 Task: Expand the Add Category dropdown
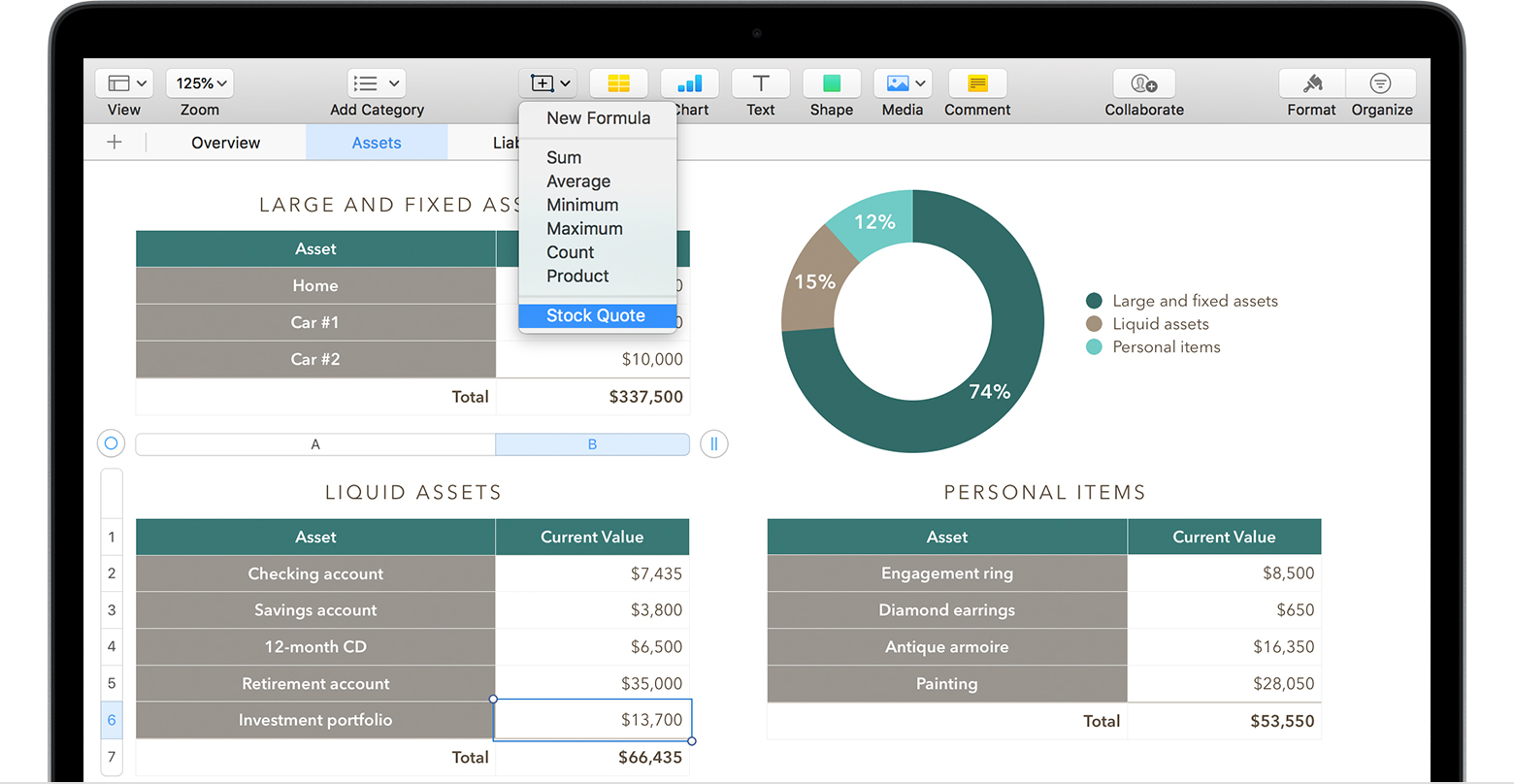[377, 83]
